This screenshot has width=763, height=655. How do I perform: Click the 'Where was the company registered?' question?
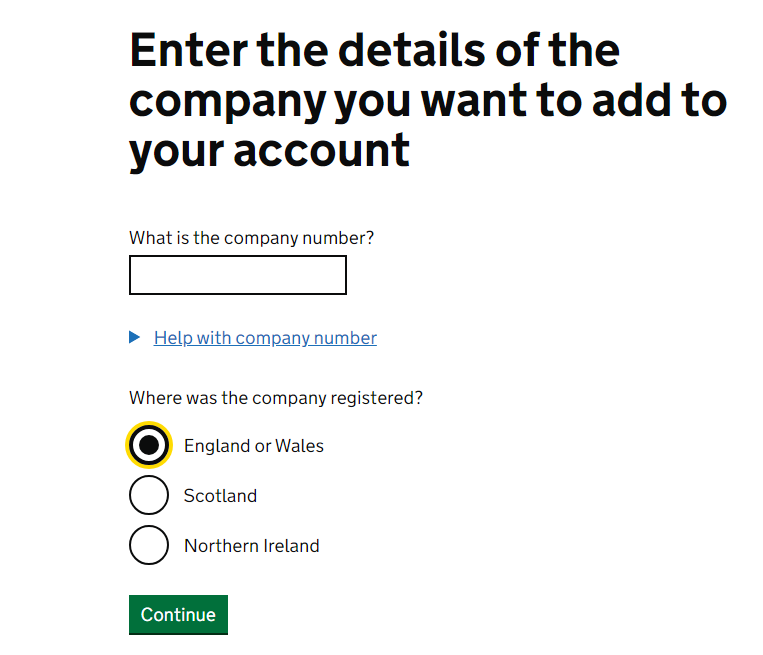pos(276,398)
